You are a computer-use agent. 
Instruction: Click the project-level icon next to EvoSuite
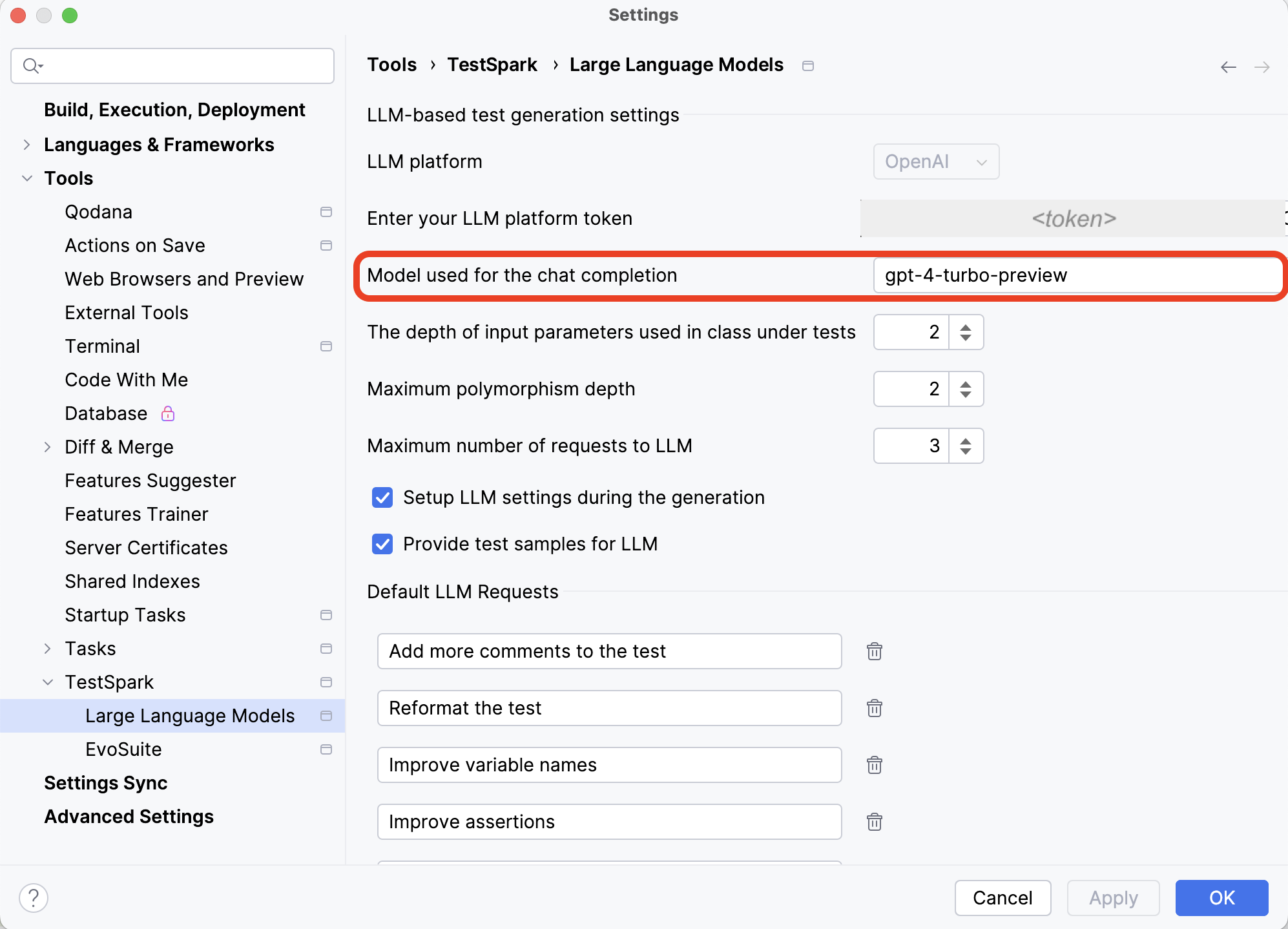pos(326,749)
